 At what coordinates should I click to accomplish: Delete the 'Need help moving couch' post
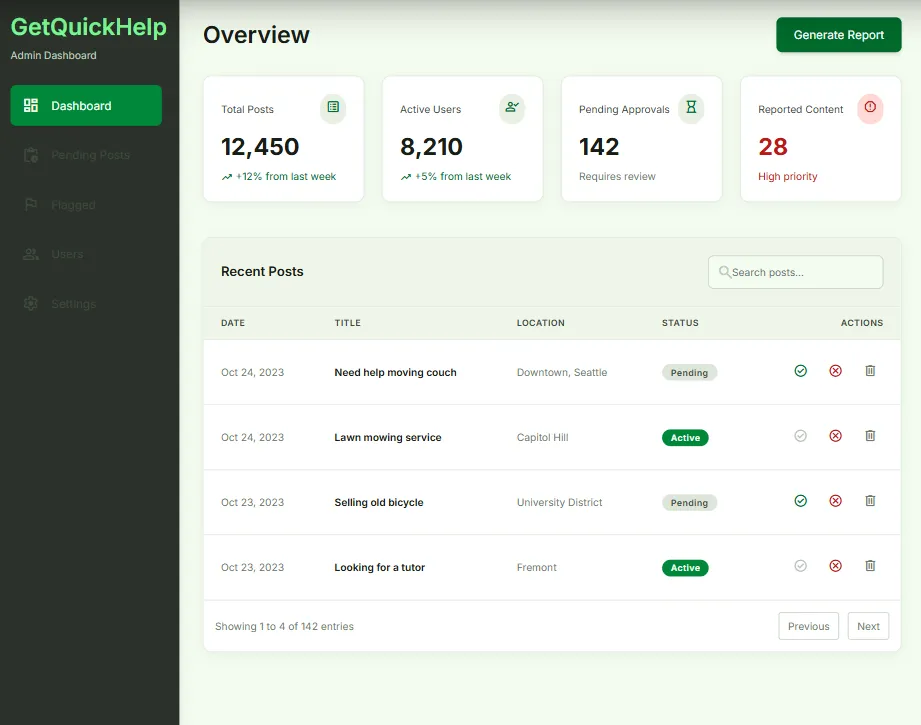tap(870, 371)
